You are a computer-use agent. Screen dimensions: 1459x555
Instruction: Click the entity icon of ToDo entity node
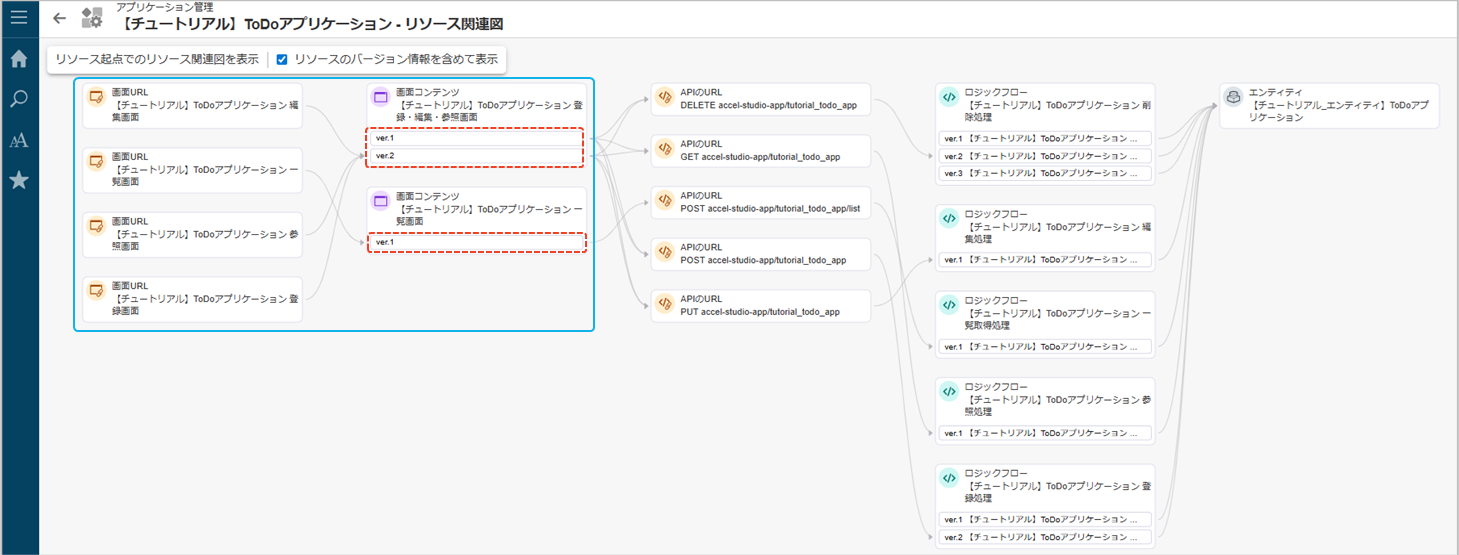coord(1234,97)
